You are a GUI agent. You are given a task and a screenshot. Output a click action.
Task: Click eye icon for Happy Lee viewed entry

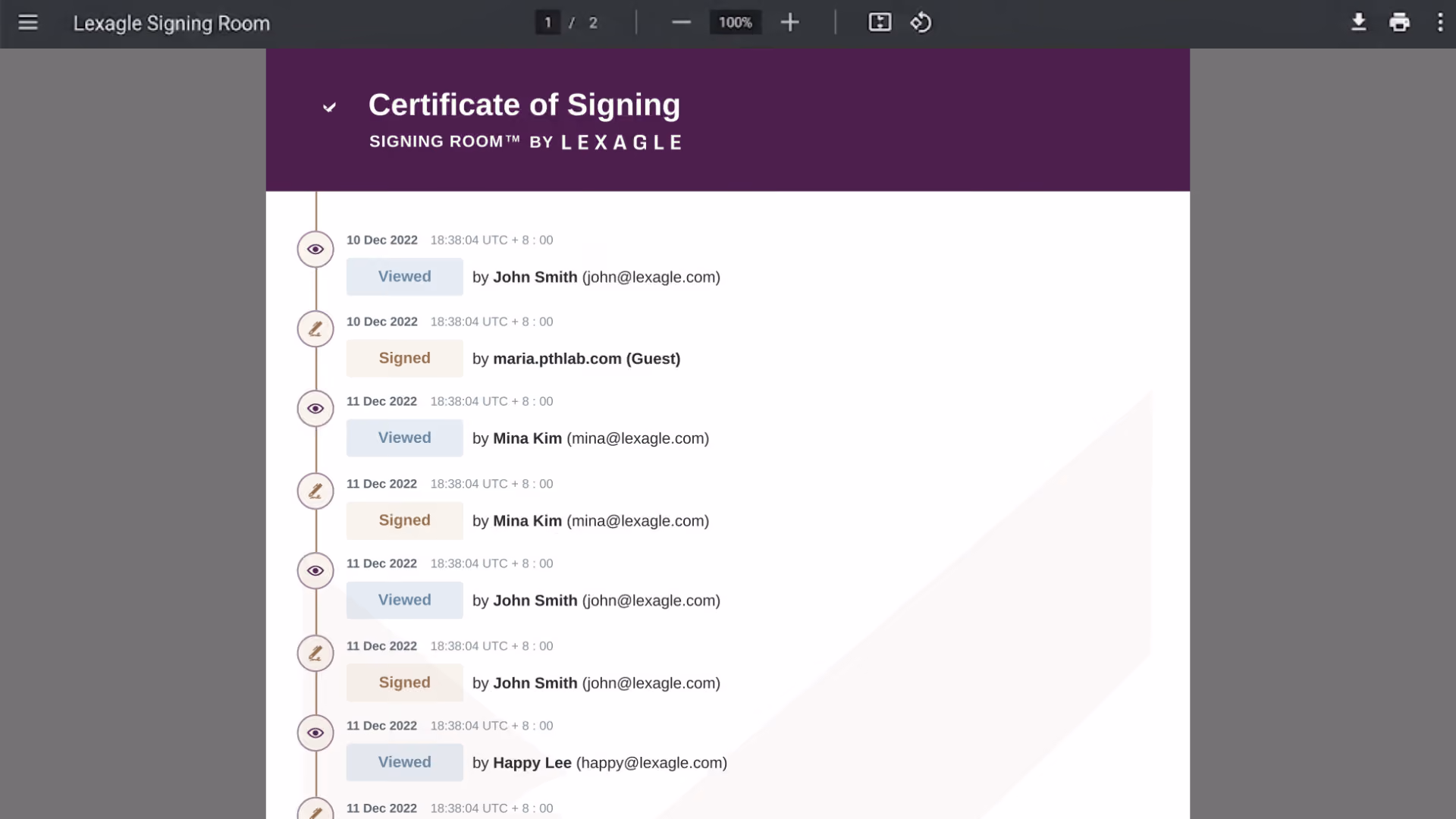[315, 733]
